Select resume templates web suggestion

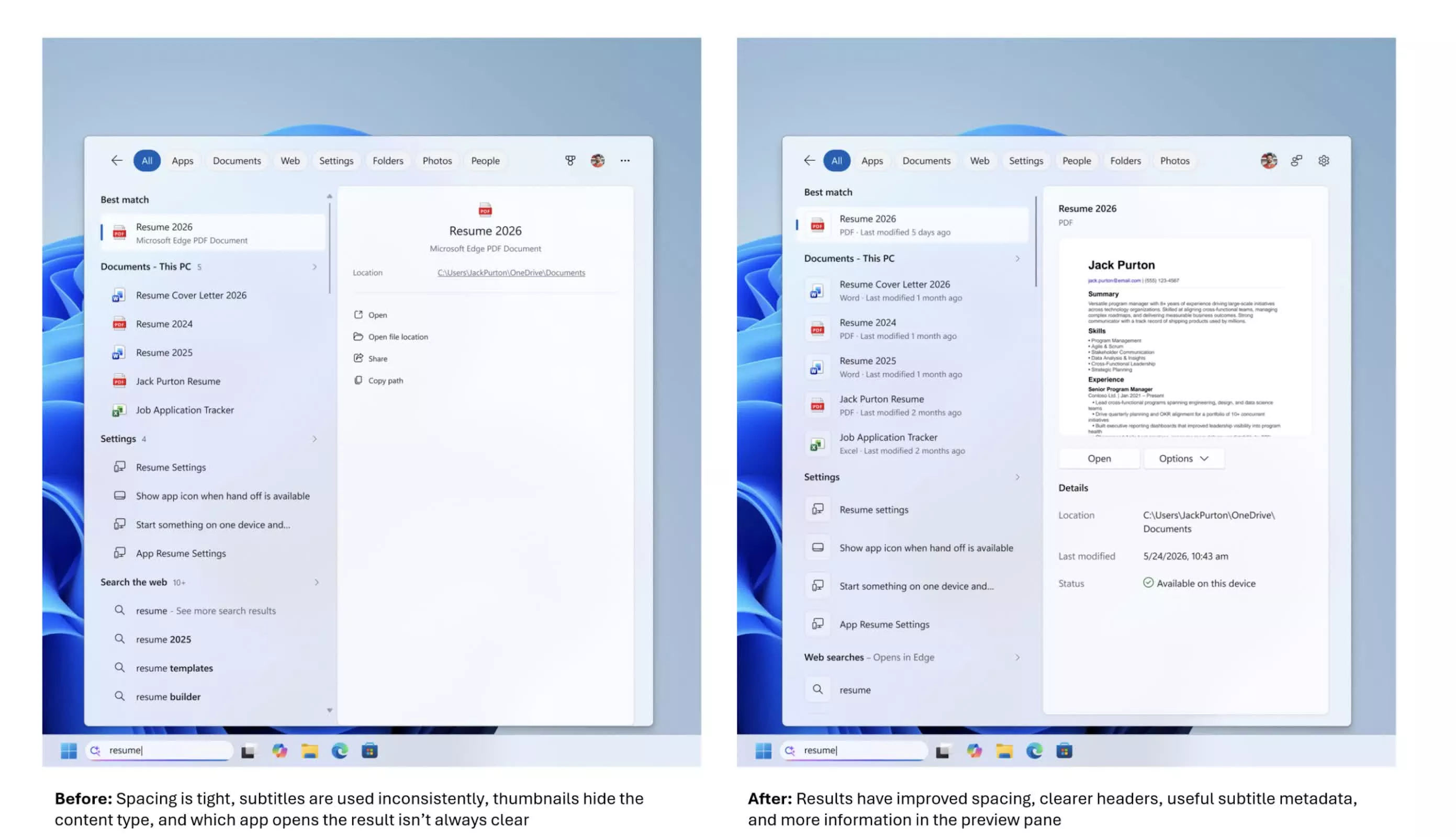point(213,668)
